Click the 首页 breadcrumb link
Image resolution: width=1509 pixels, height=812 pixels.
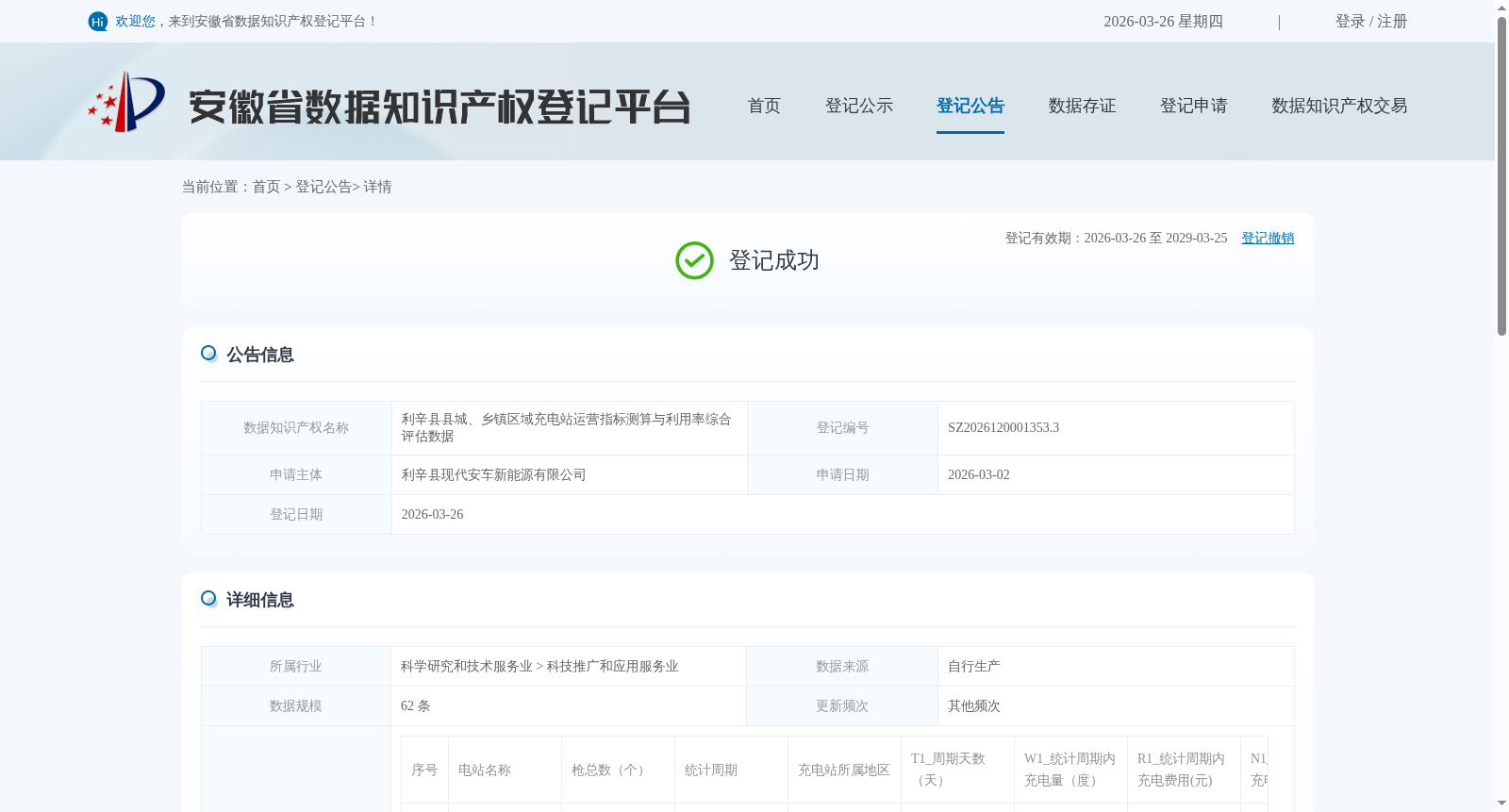point(266,187)
